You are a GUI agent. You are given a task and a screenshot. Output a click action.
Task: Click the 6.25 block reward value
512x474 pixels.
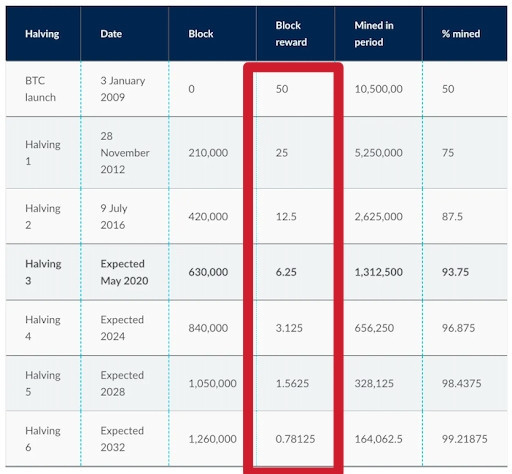[286, 272]
